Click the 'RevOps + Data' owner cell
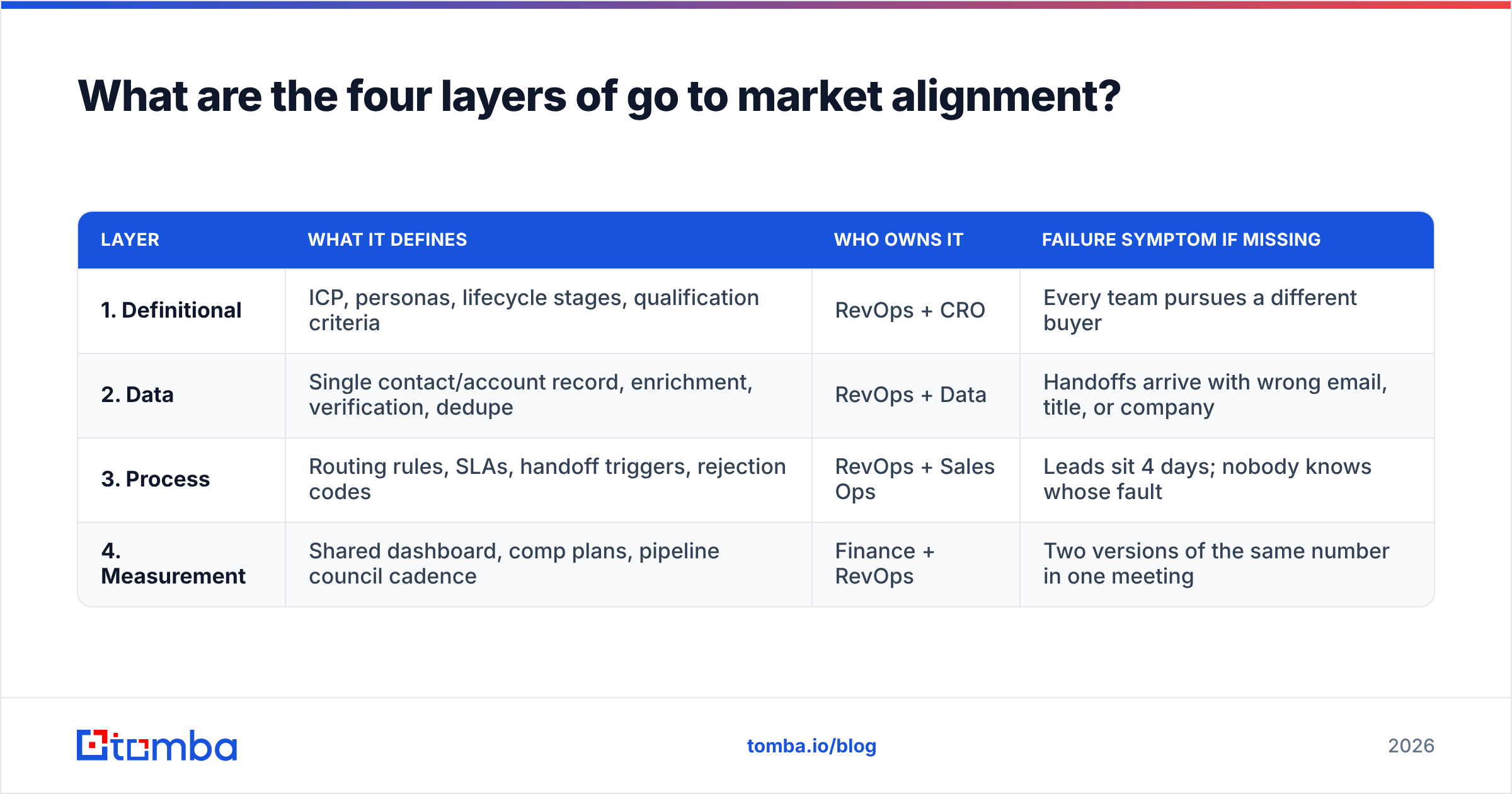The image size is (1512, 794). 916,395
